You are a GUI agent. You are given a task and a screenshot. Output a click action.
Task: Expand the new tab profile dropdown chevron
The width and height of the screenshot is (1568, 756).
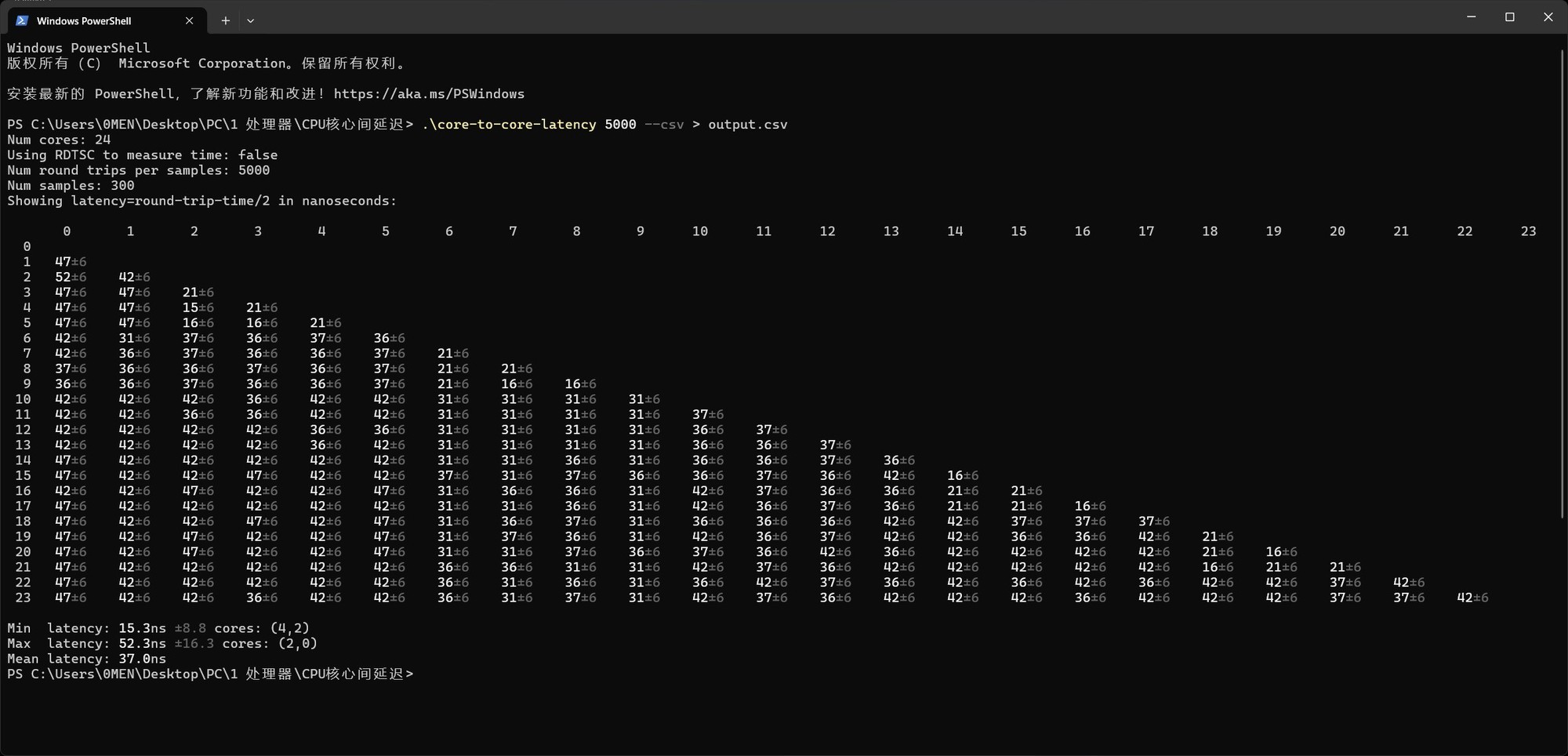(250, 20)
